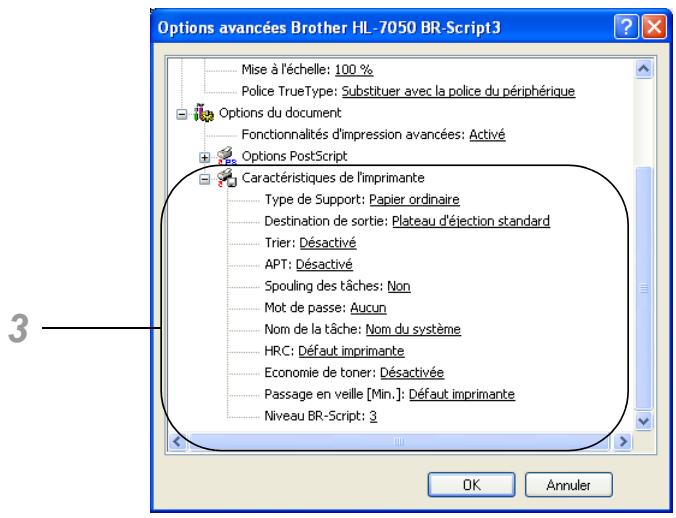Click the Trier Désactivé value

coord(328,243)
